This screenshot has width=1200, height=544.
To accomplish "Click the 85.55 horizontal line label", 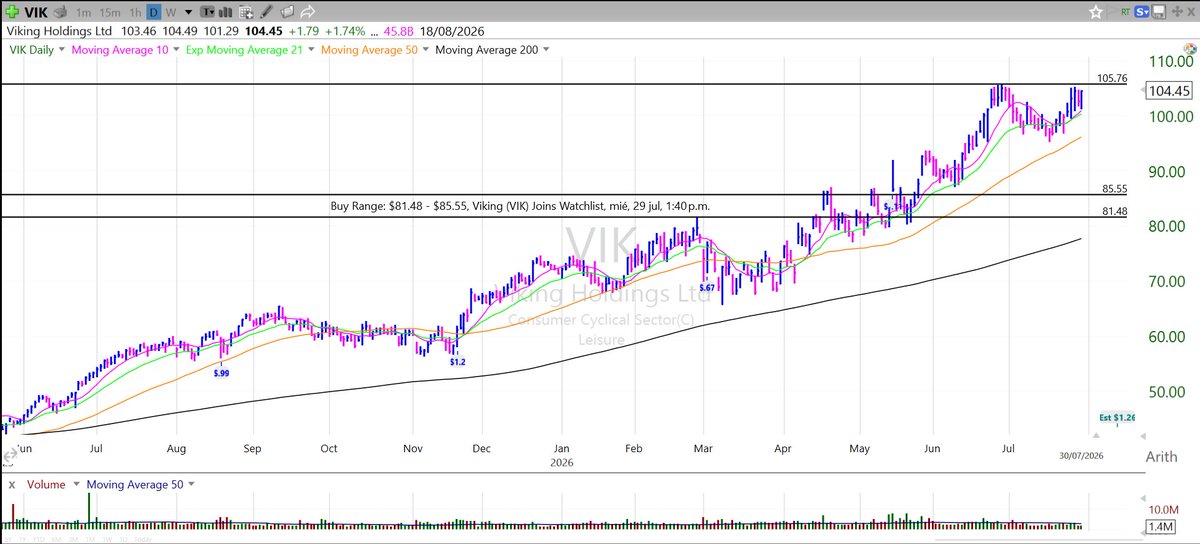I will click(x=1115, y=188).
